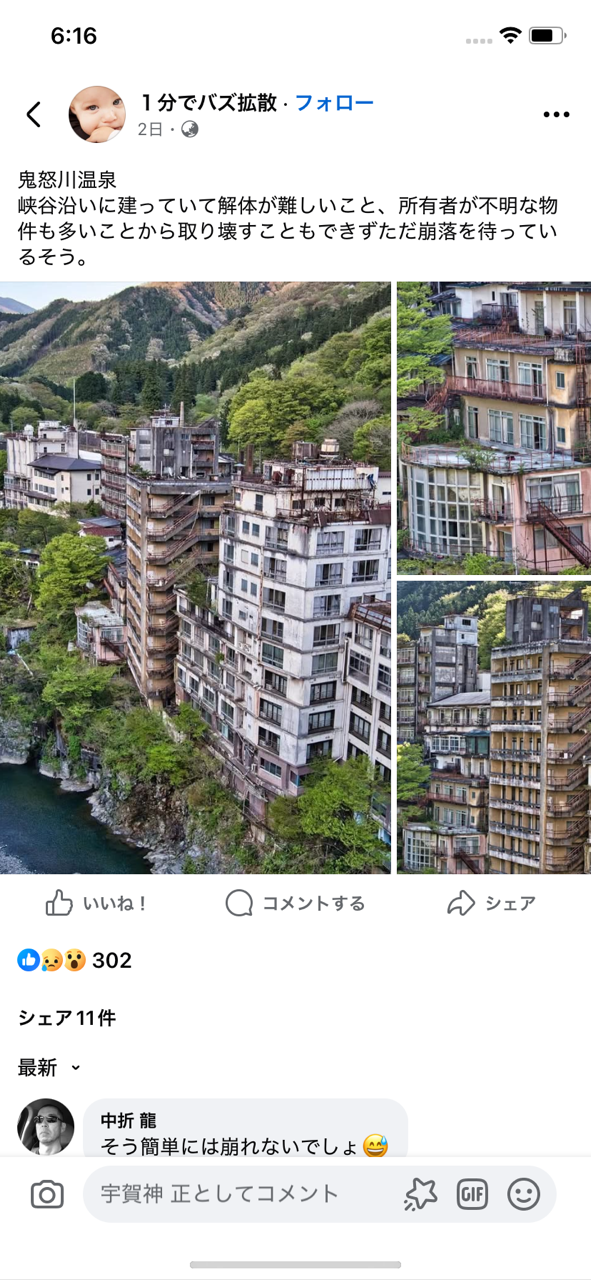Tap the sticker avatar icon in comment field

coord(421,1194)
